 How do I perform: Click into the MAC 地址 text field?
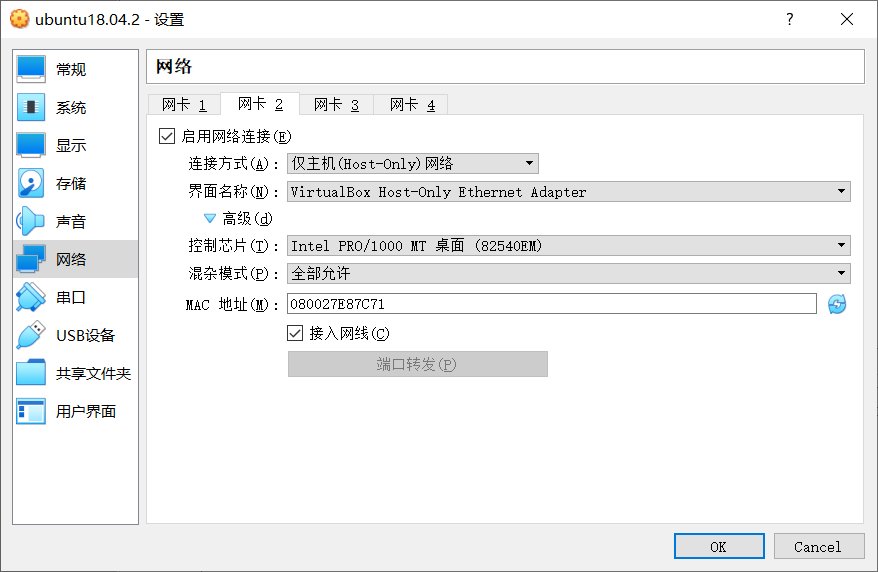[552, 304]
